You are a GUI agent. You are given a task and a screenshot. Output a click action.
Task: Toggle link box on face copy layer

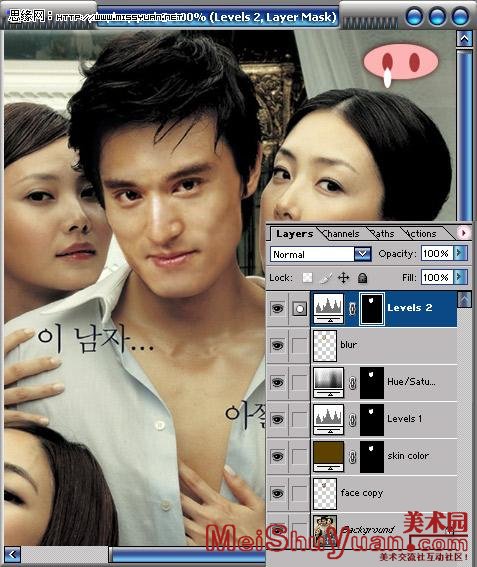[x=299, y=493]
